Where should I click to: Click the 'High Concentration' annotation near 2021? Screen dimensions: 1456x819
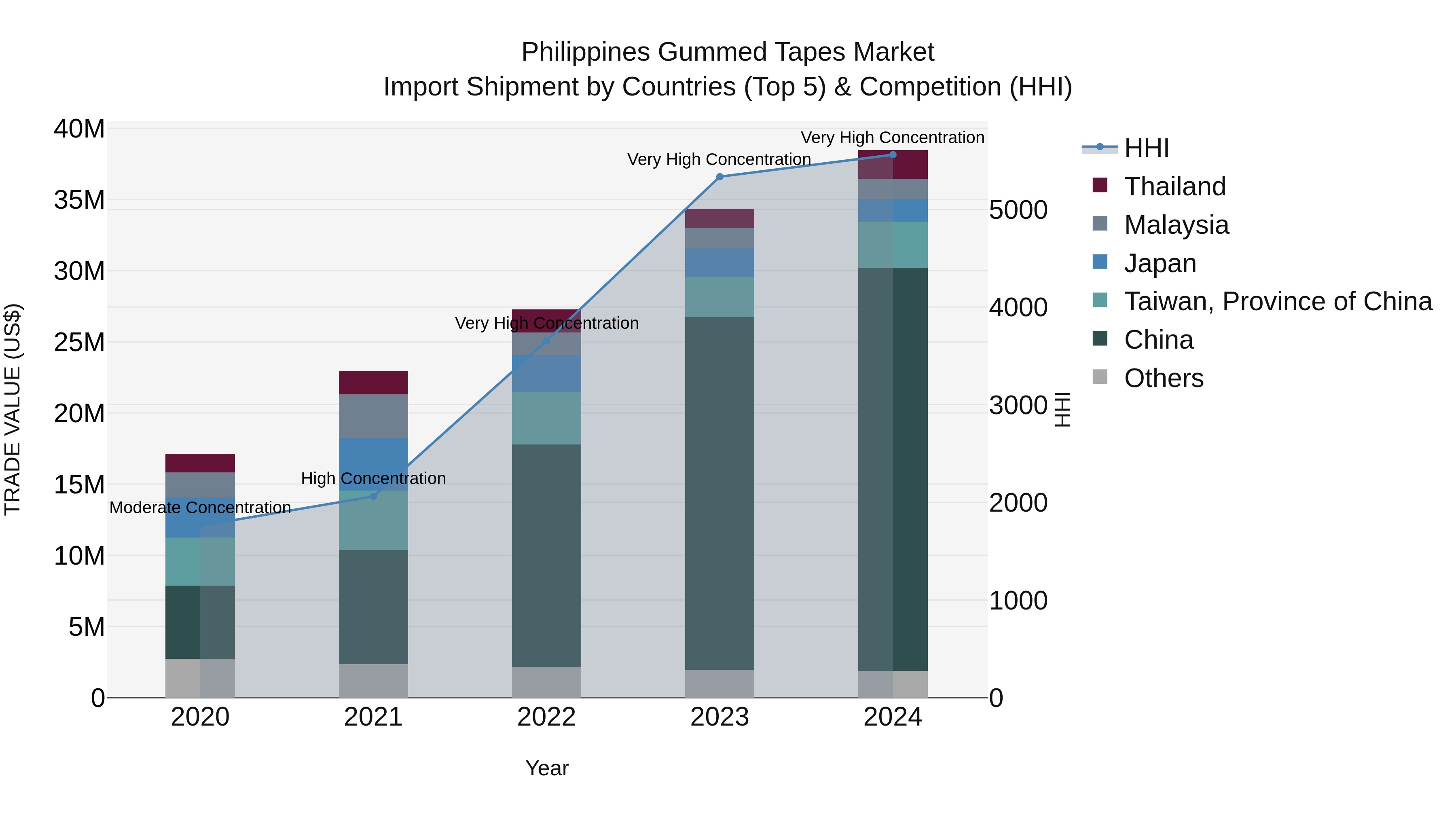click(x=373, y=479)
